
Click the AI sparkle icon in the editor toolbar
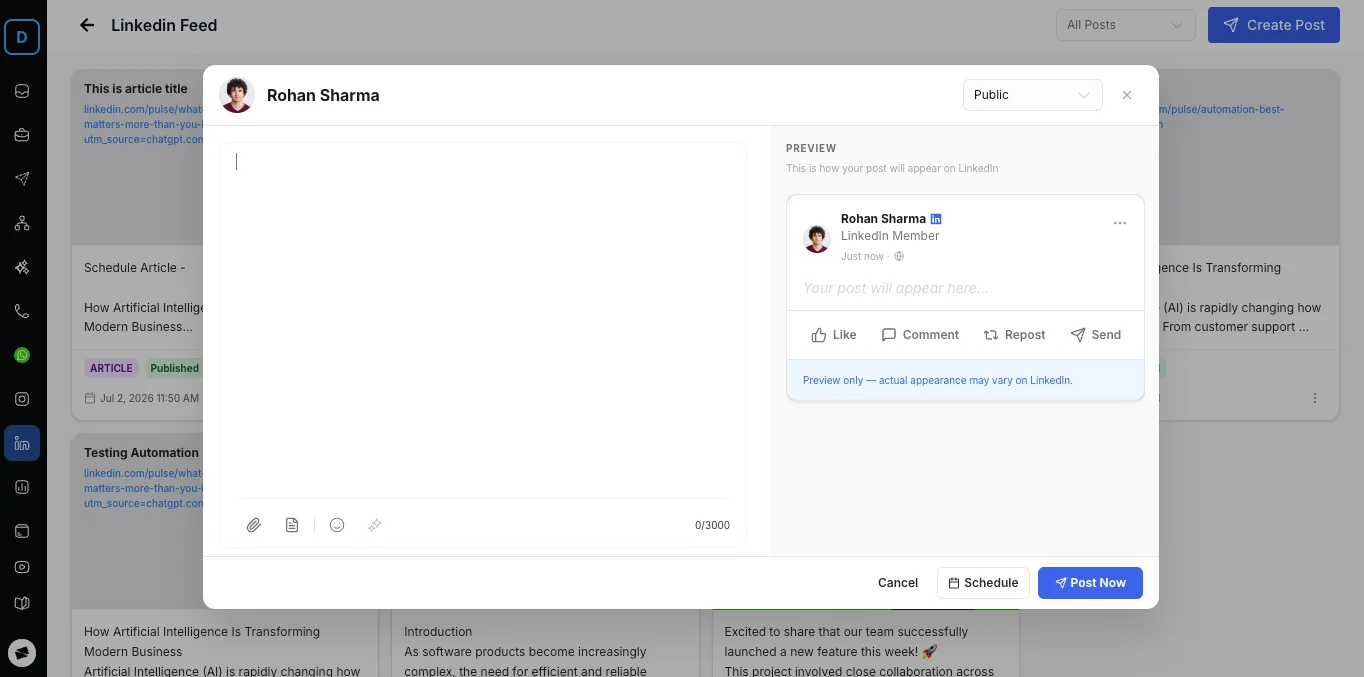click(375, 525)
